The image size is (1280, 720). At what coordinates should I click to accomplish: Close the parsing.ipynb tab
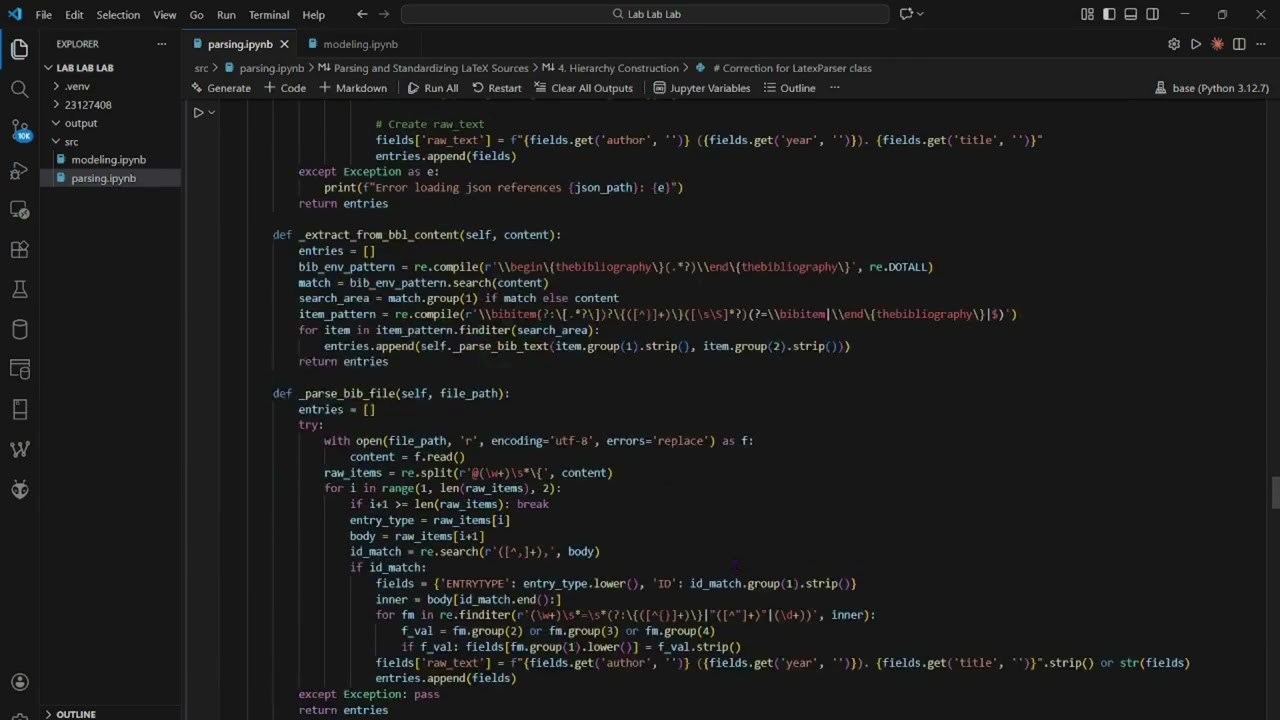pyautogui.click(x=284, y=44)
